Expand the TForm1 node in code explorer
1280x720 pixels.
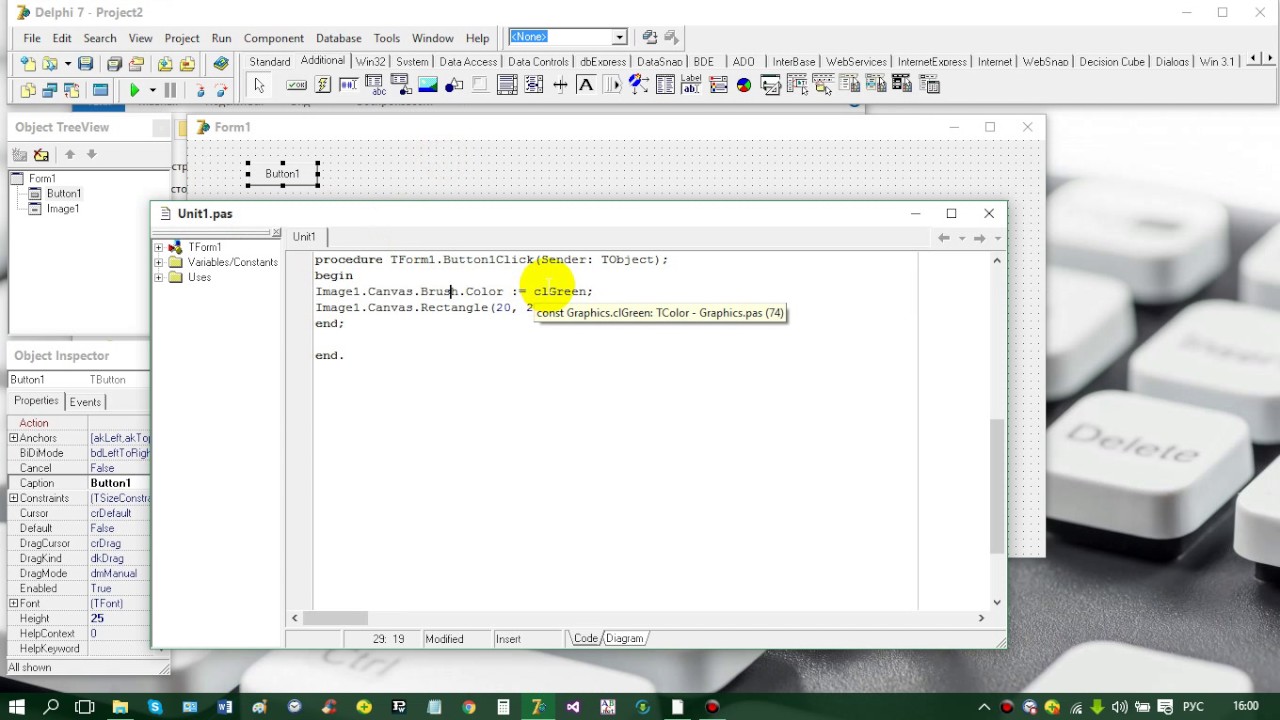pos(158,247)
